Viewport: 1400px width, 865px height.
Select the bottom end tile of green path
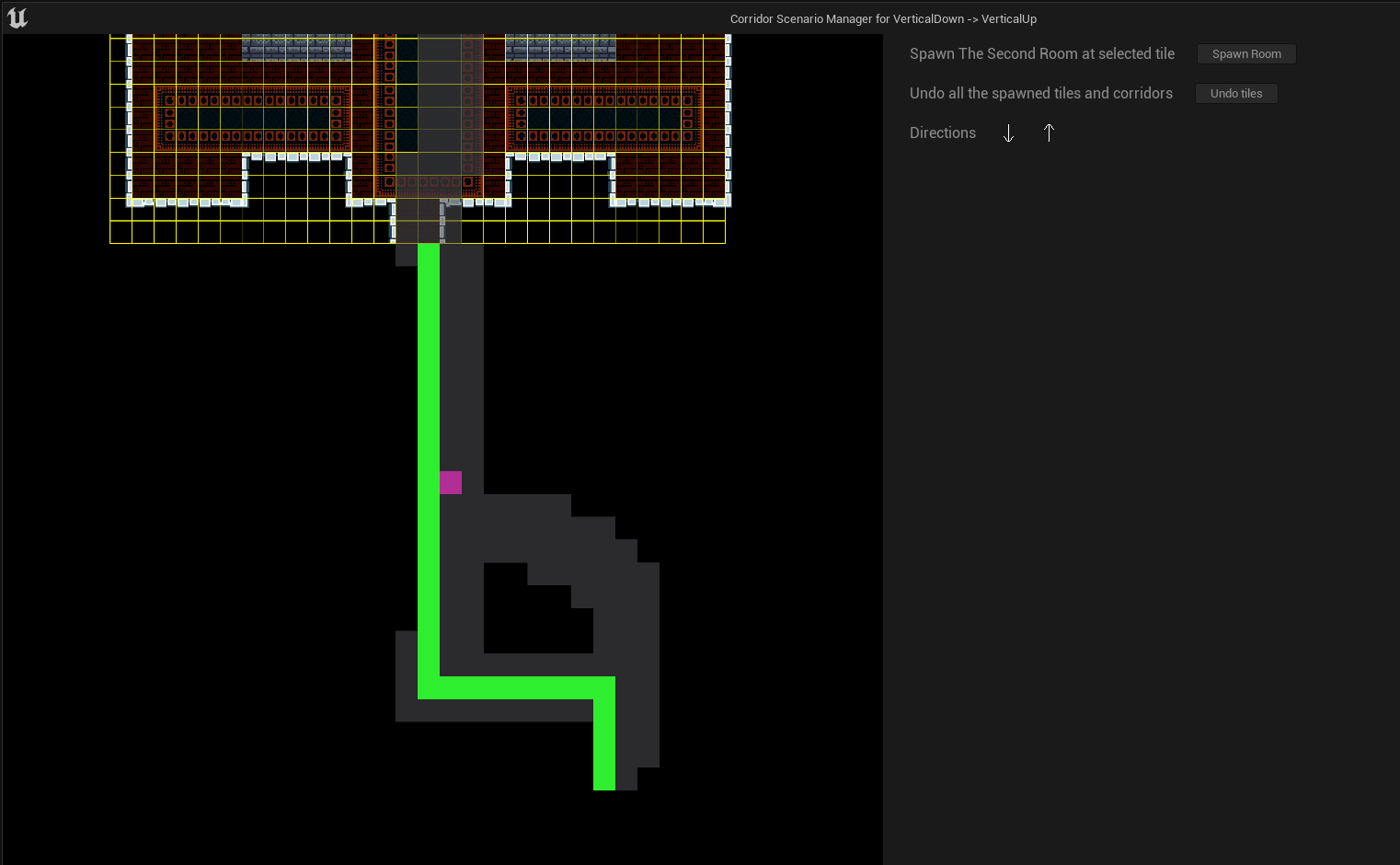(604, 778)
